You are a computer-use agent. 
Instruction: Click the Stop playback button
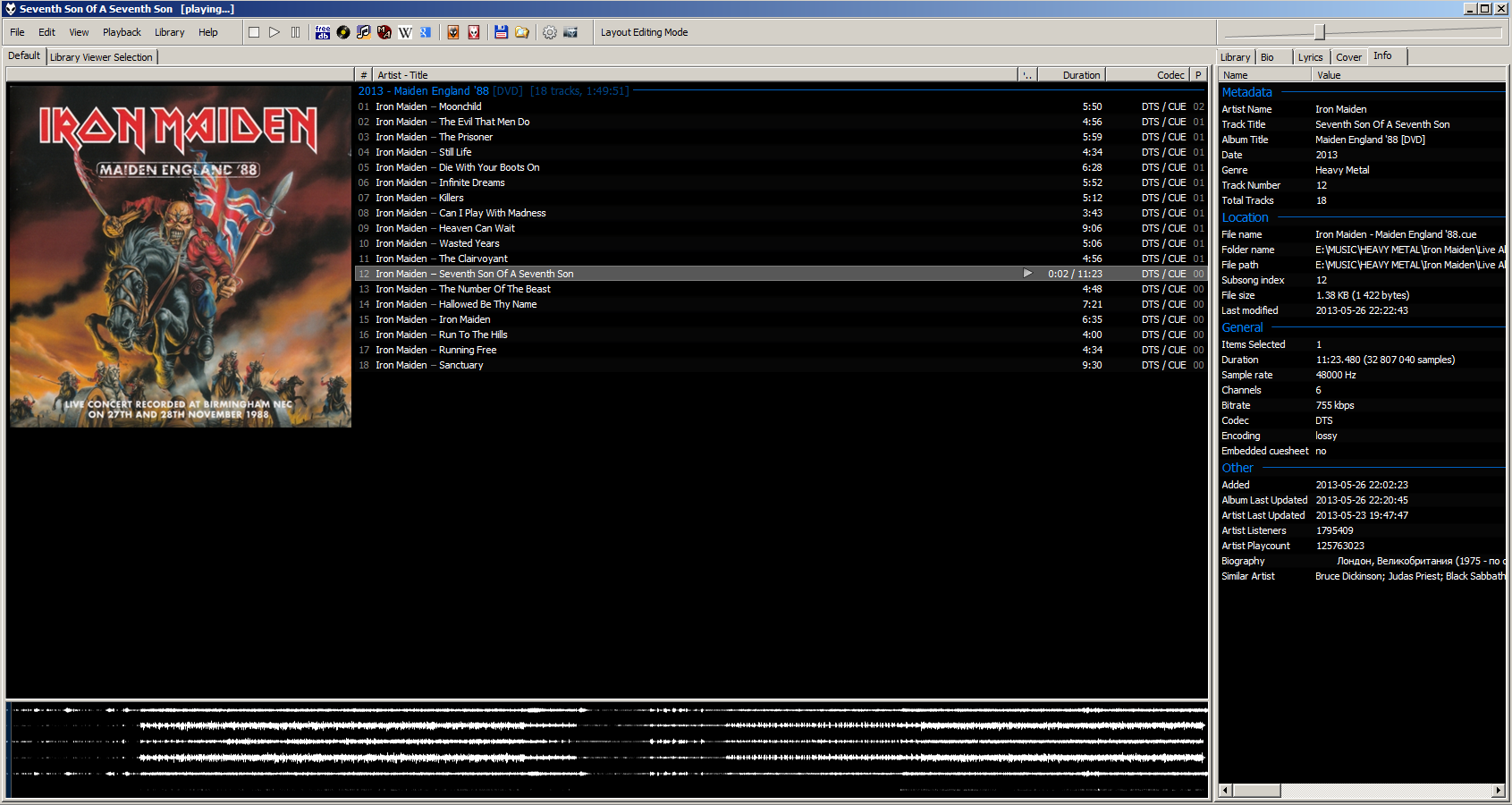point(254,32)
